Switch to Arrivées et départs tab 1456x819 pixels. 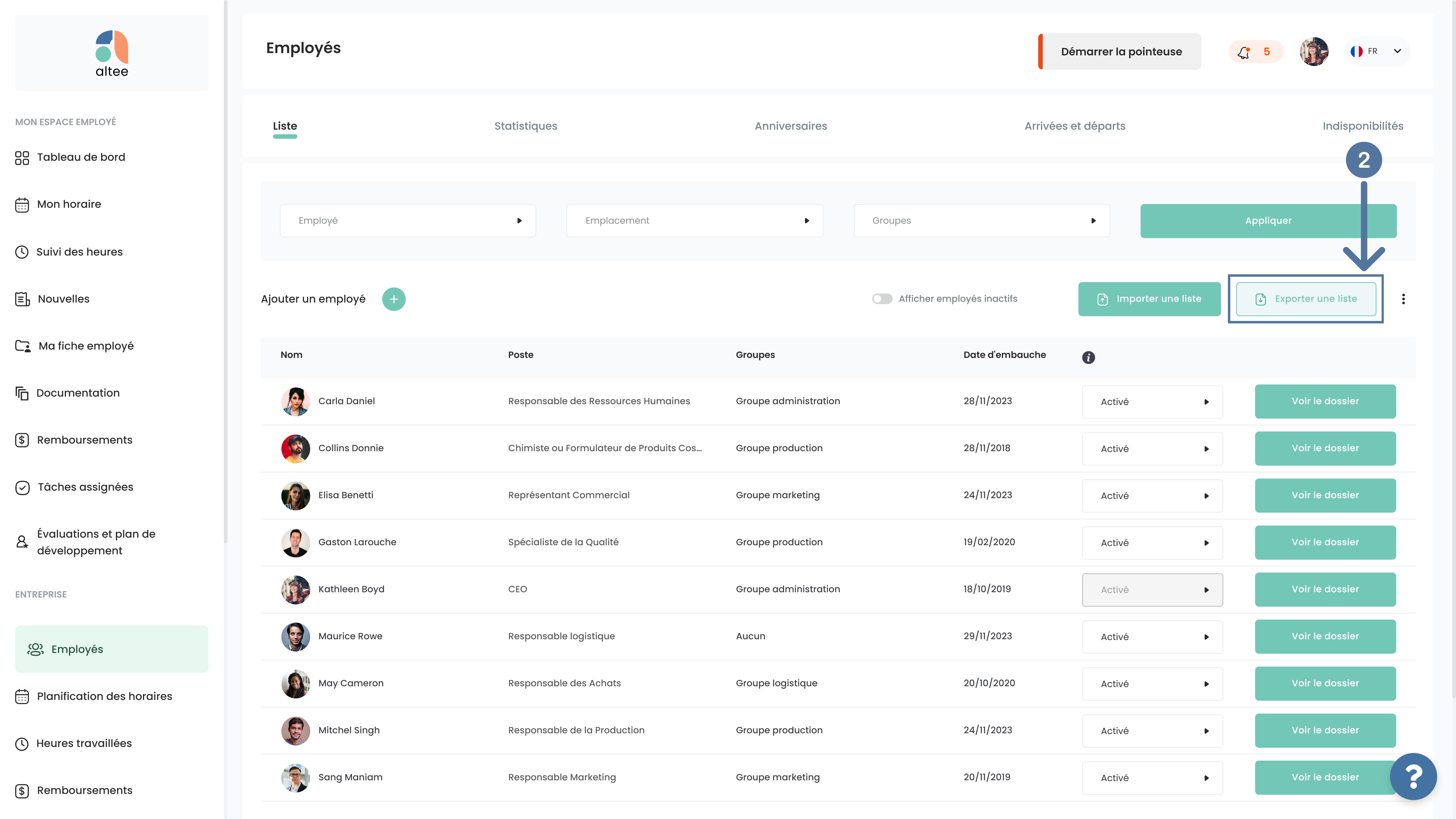tap(1075, 126)
